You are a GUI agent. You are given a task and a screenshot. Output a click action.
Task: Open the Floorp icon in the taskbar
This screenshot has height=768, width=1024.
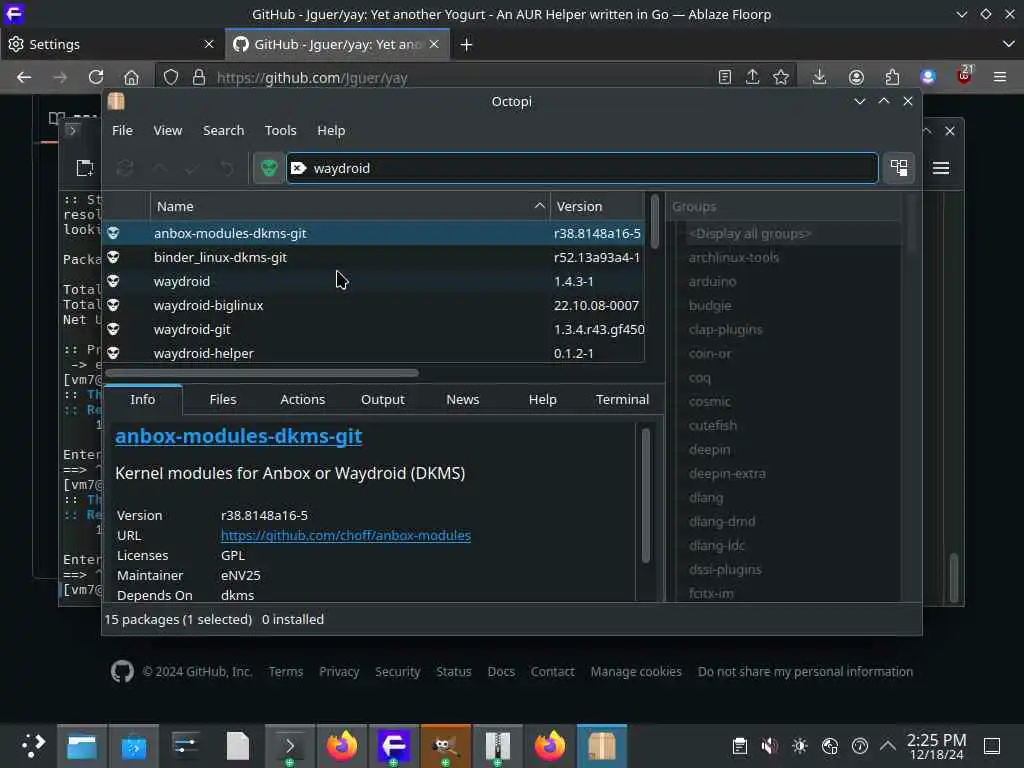tap(394, 746)
